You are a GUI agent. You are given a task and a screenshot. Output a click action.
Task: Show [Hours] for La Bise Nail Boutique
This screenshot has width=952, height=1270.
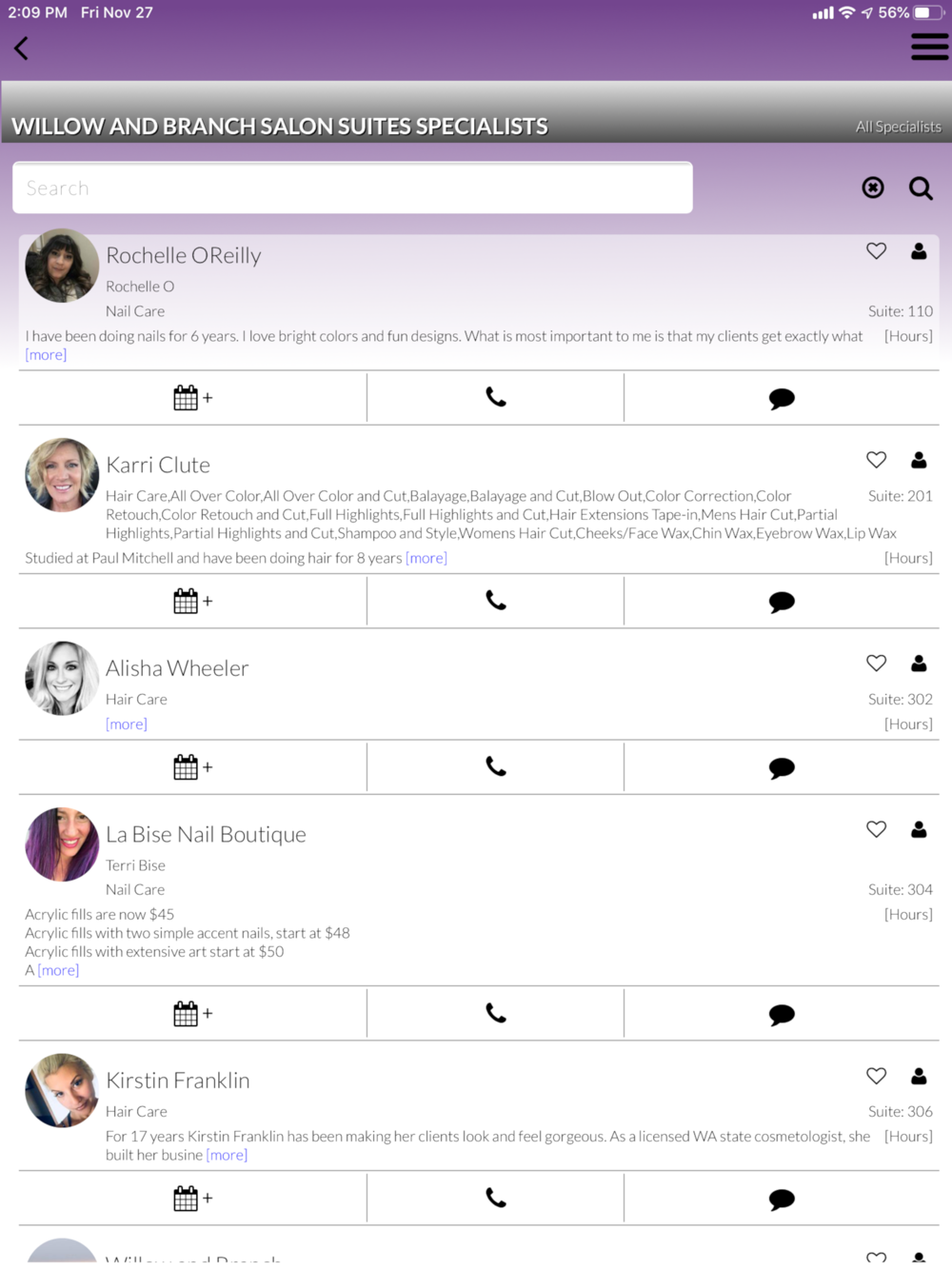click(x=908, y=914)
